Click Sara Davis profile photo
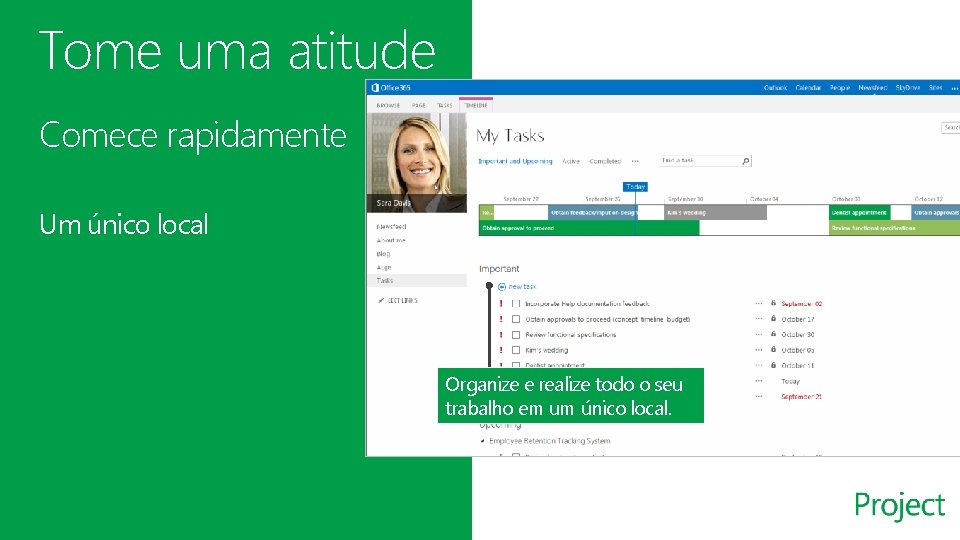Viewport: 960px width, 540px height. [x=417, y=163]
